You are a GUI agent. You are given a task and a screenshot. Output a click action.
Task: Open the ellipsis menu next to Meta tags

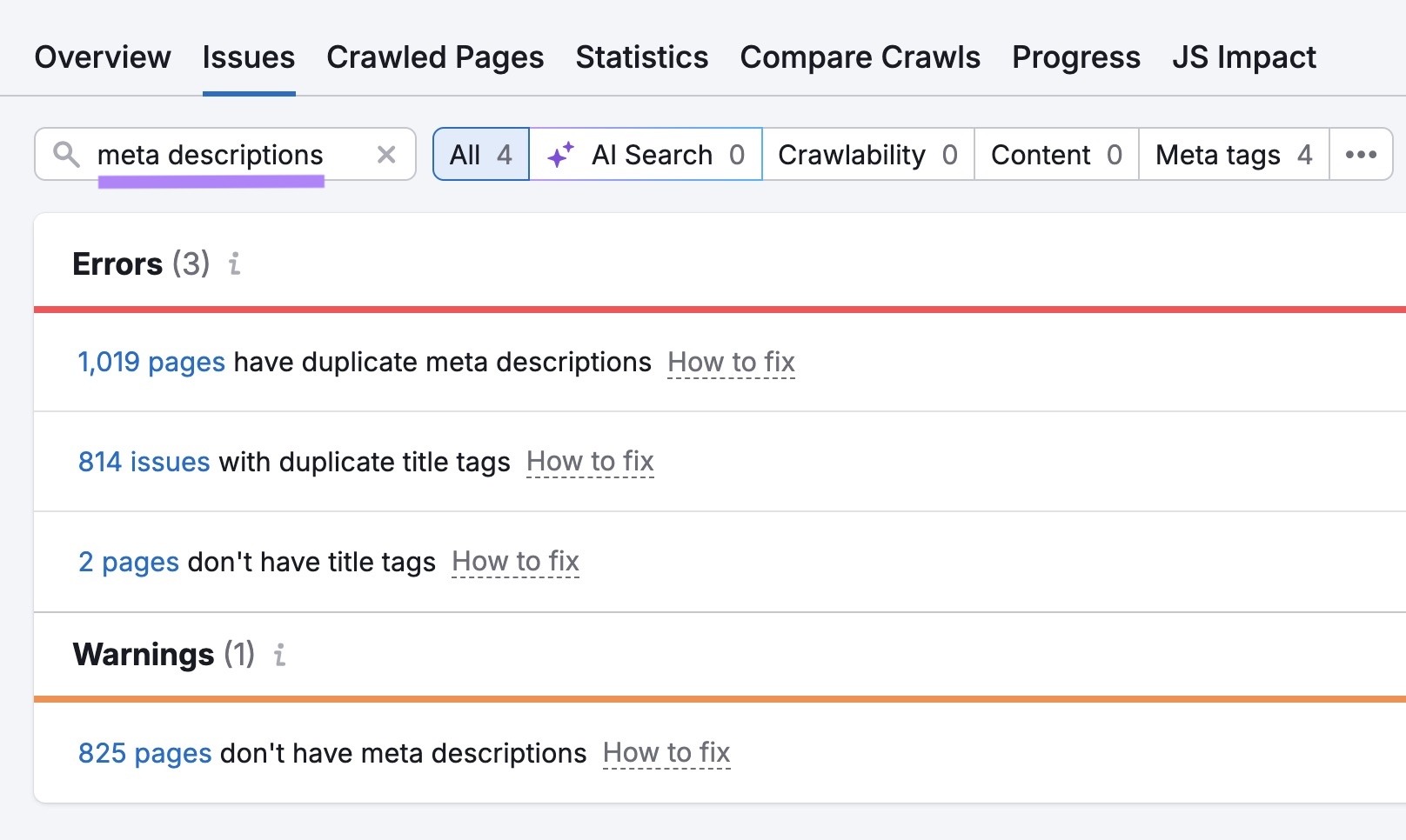[1362, 154]
